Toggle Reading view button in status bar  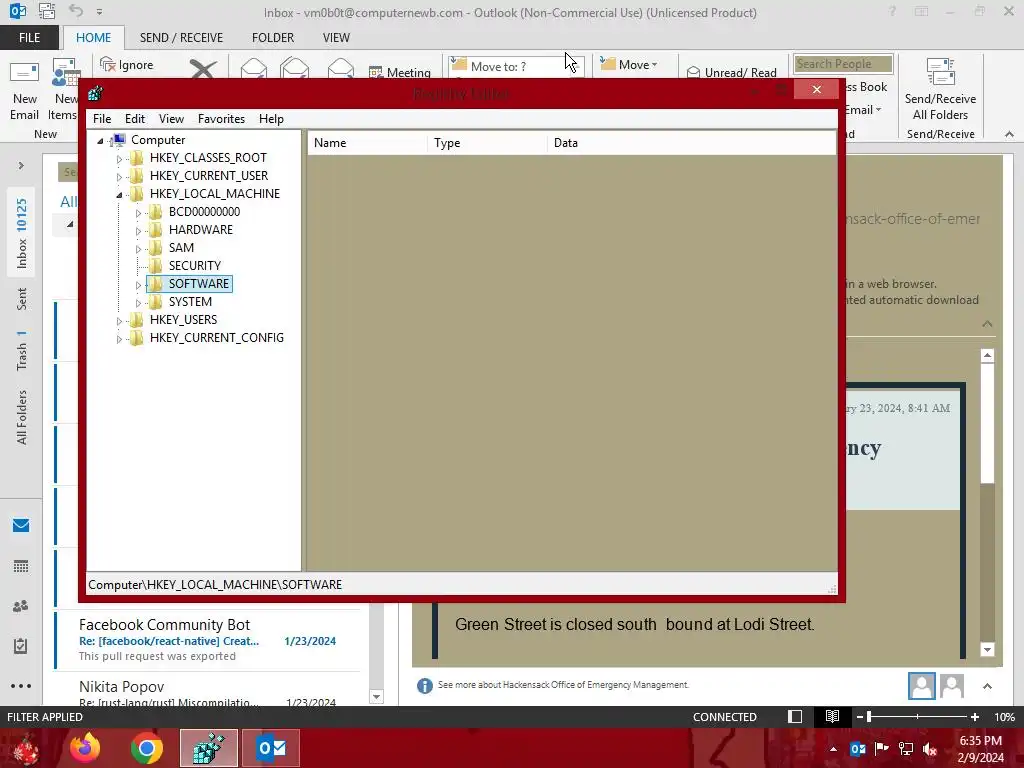[x=832, y=717]
